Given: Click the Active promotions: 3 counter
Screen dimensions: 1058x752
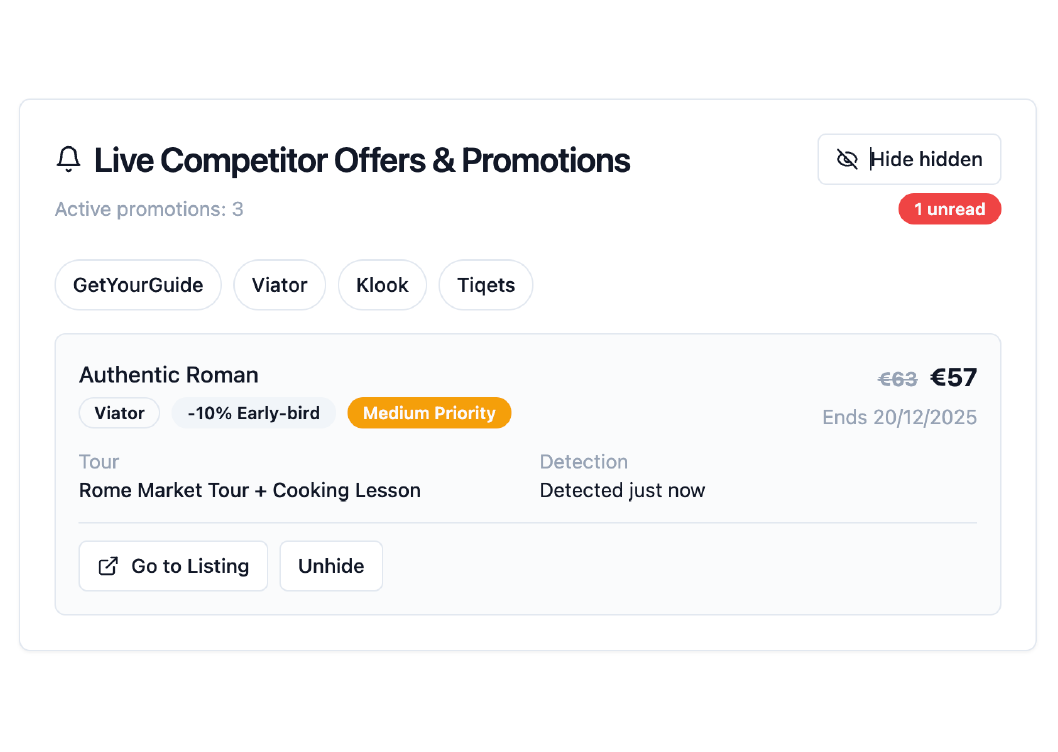Looking at the screenshot, I should click(x=149, y=209).
